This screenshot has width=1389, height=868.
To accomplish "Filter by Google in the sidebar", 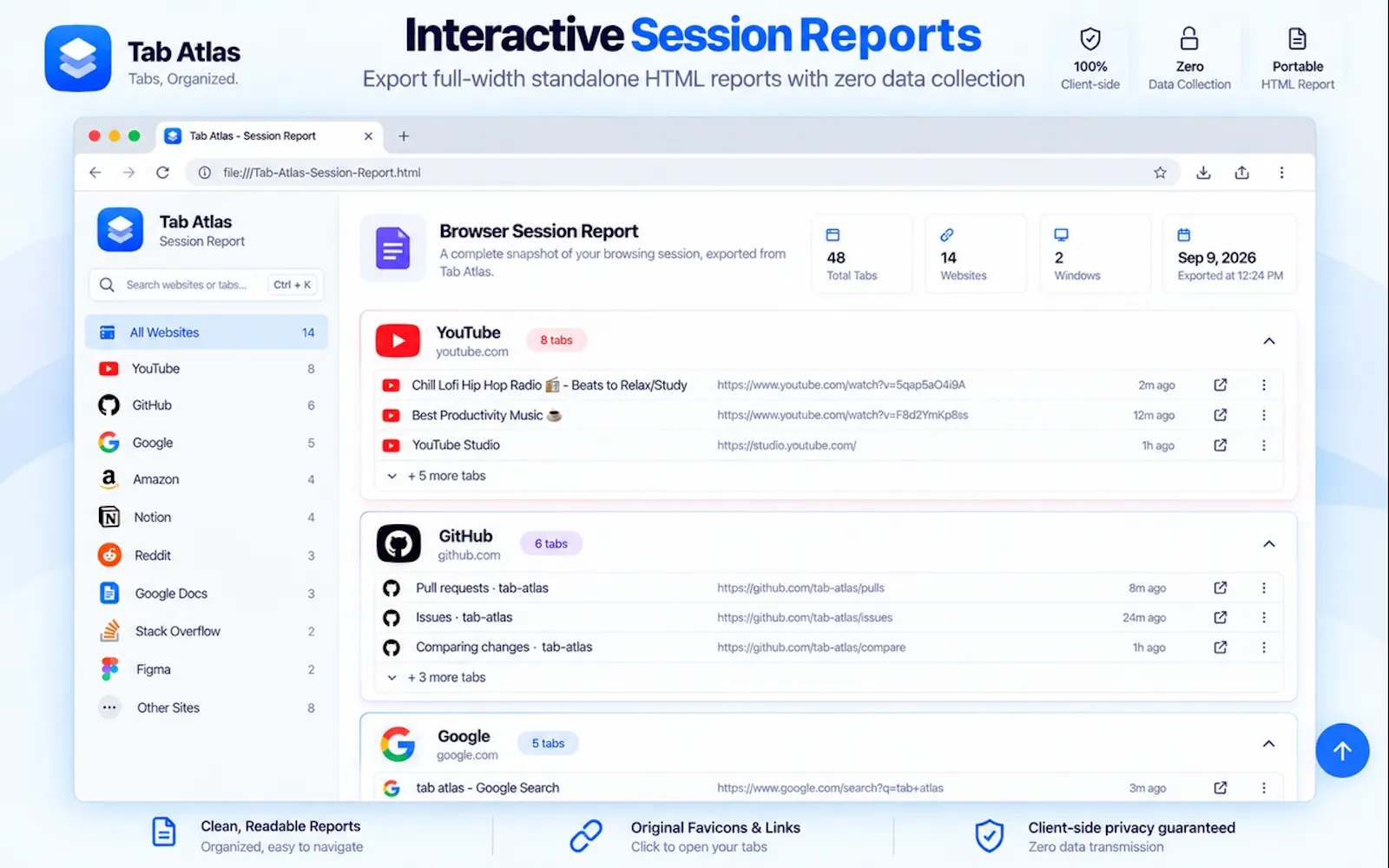I will click(x=207, y=443).
